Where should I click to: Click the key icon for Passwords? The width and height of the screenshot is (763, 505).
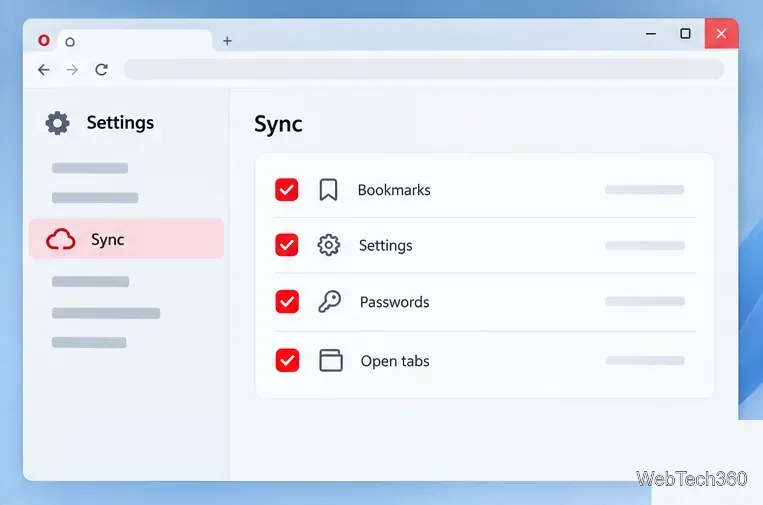(x=329, y=302)
